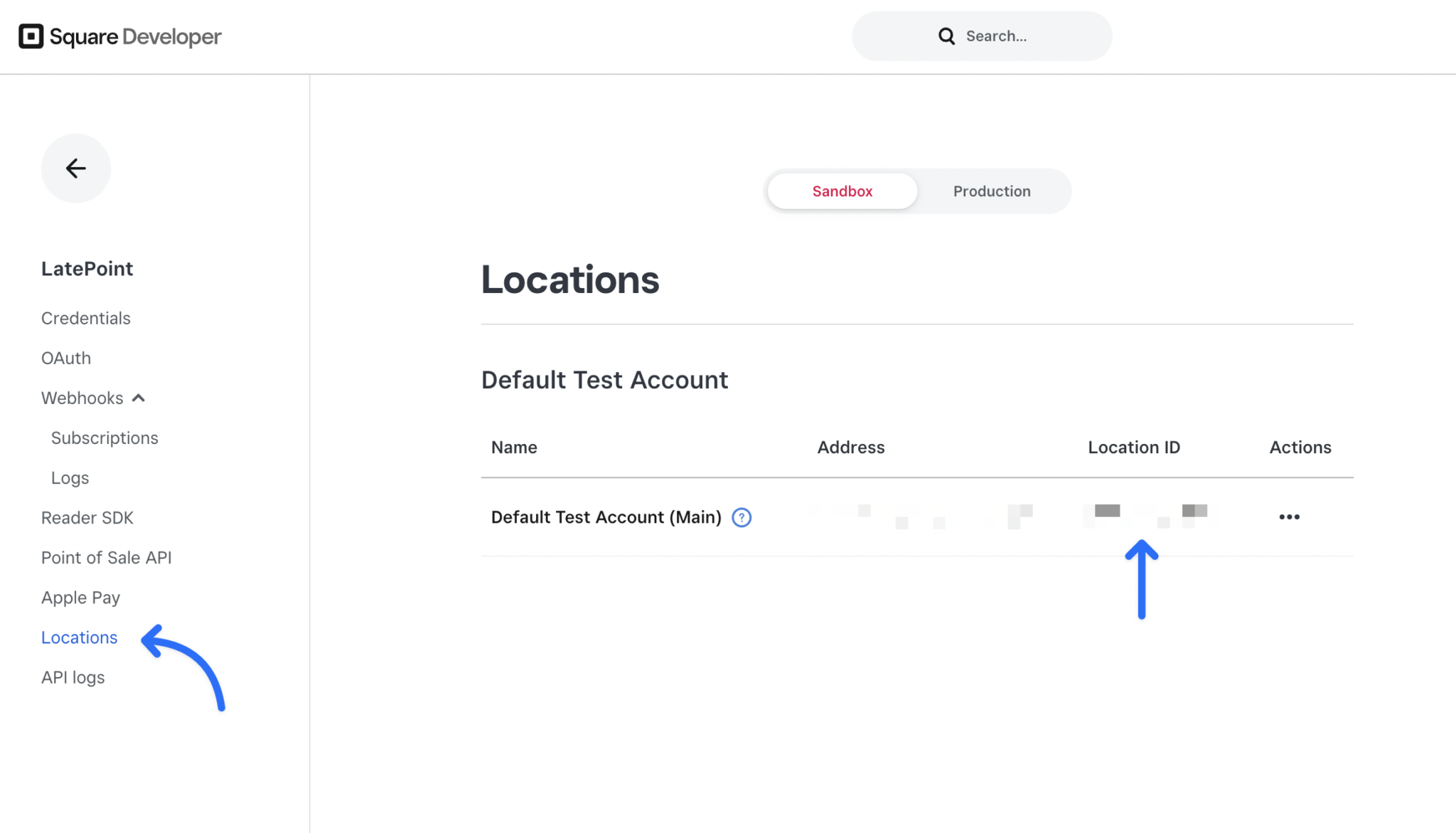Click the Default Test Account (Main) row name
1456x833 pixels.
[606, 517]
